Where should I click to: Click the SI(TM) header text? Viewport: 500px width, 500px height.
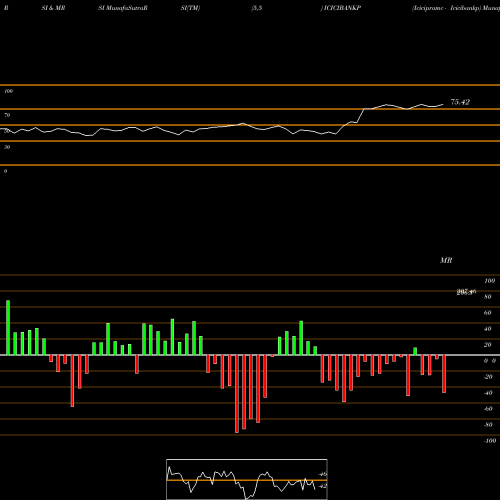pyautogui.click(x=190, y=8)
